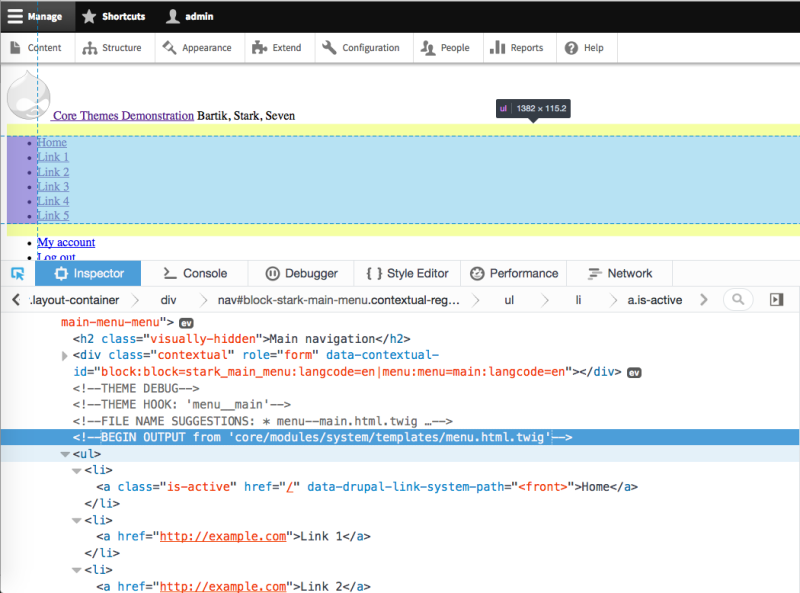Switch to the Inspector tab
Screen dimensions: 800x593
pyautogui.click(x=88, y=274)
